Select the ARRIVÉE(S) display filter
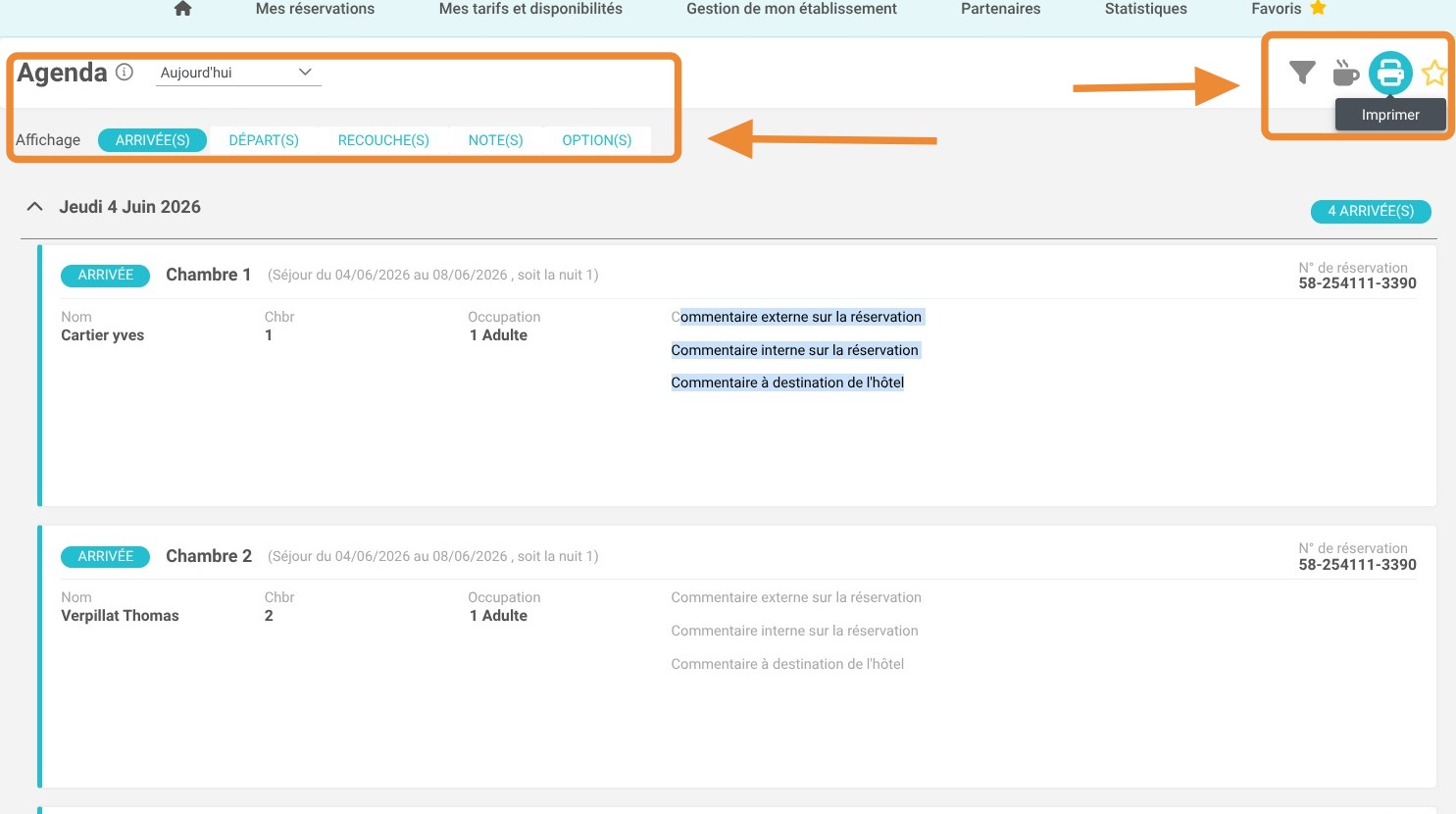The image size is (1456, 814). point(152,140)
